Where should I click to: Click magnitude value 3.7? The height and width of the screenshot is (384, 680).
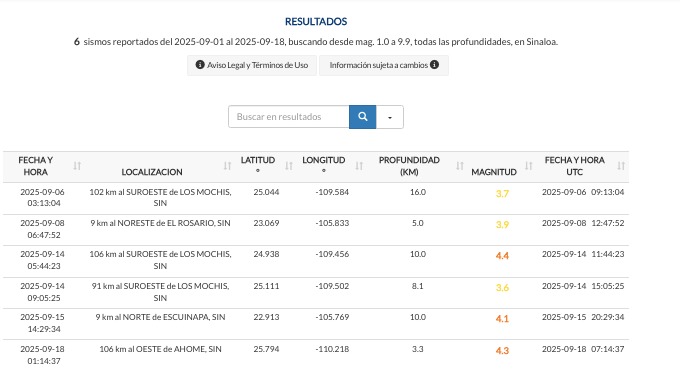502,194
